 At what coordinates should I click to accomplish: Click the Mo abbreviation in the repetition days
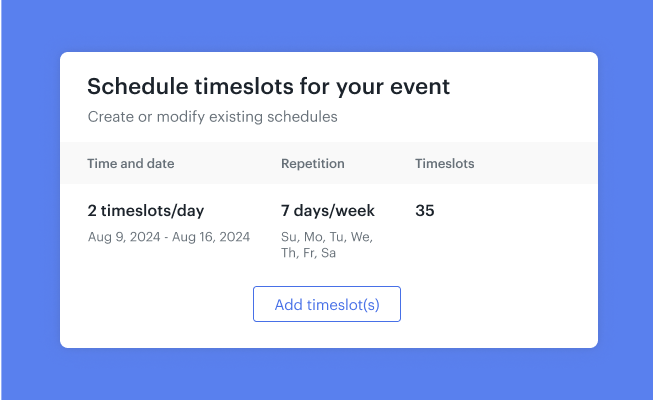(x=314, y=237)
